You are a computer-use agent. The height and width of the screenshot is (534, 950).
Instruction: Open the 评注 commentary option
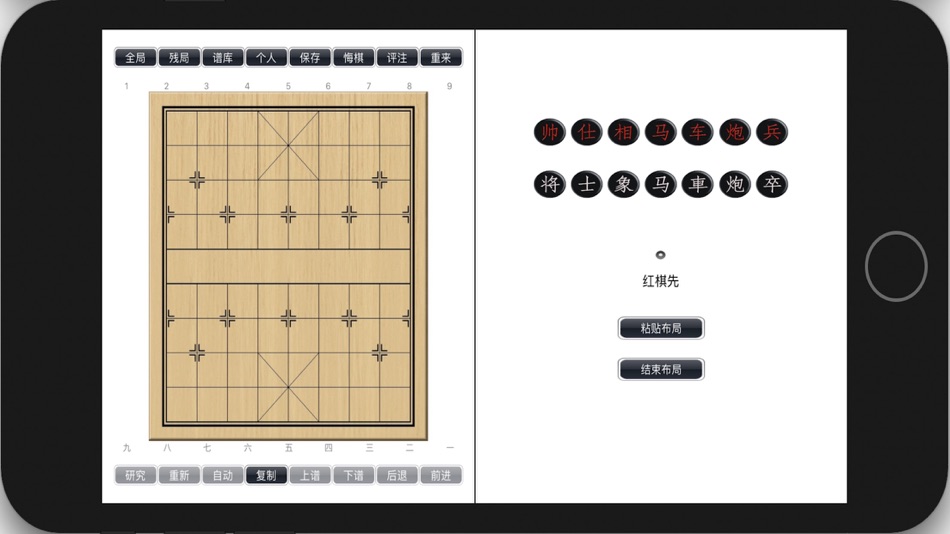tap(397, 58)
